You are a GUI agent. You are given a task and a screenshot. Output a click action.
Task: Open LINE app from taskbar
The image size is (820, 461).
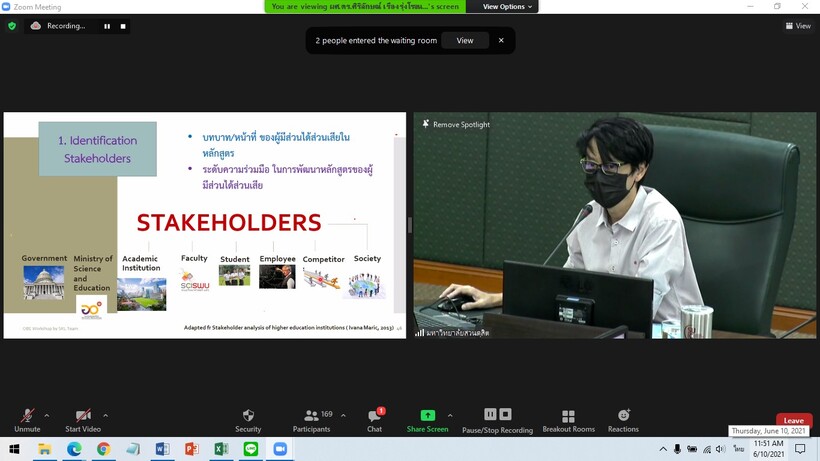click(x=250, y=449)
